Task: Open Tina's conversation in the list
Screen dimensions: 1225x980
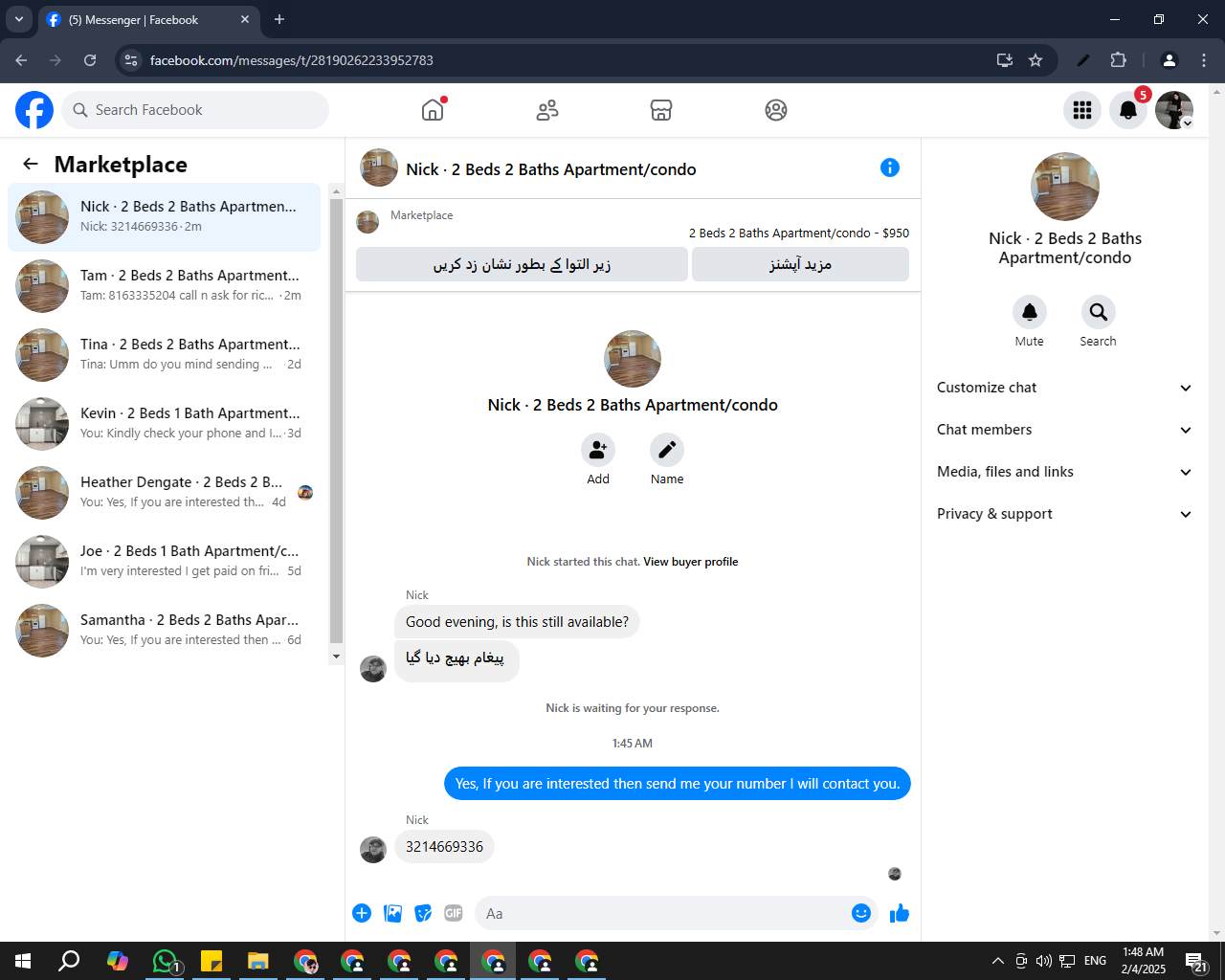Action: point(164,355)
